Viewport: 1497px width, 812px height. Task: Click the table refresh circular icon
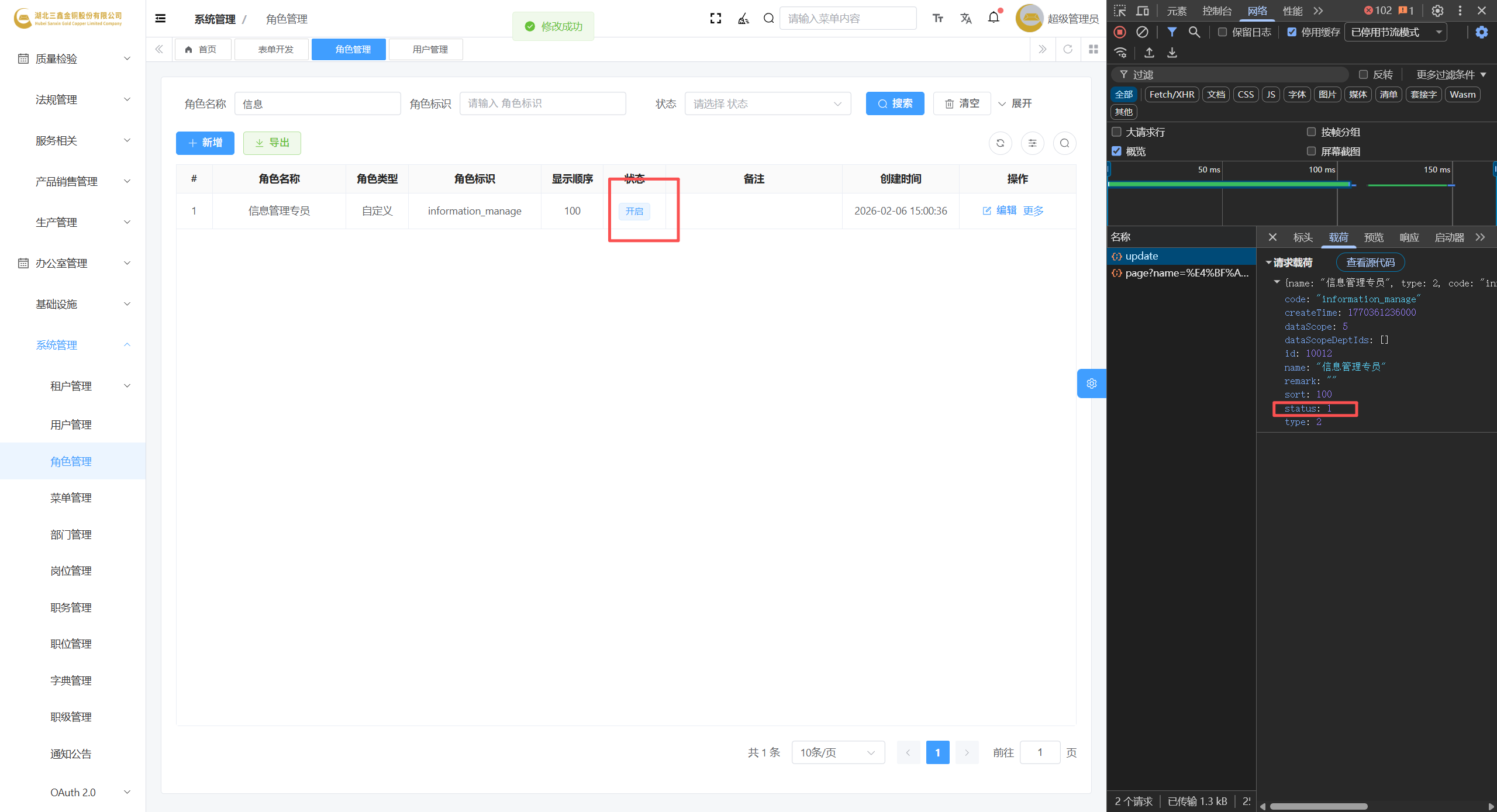click(x=1000, y=143)
